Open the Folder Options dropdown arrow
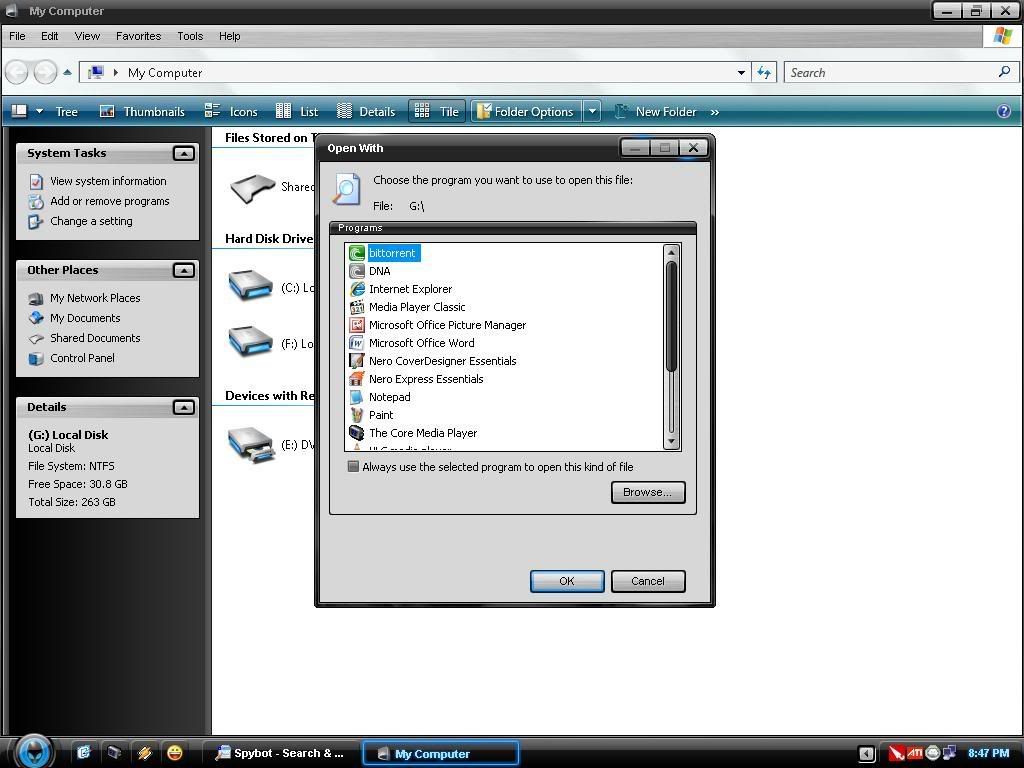Viewport: 1024px width, 768px height. [x=592, y=112]
